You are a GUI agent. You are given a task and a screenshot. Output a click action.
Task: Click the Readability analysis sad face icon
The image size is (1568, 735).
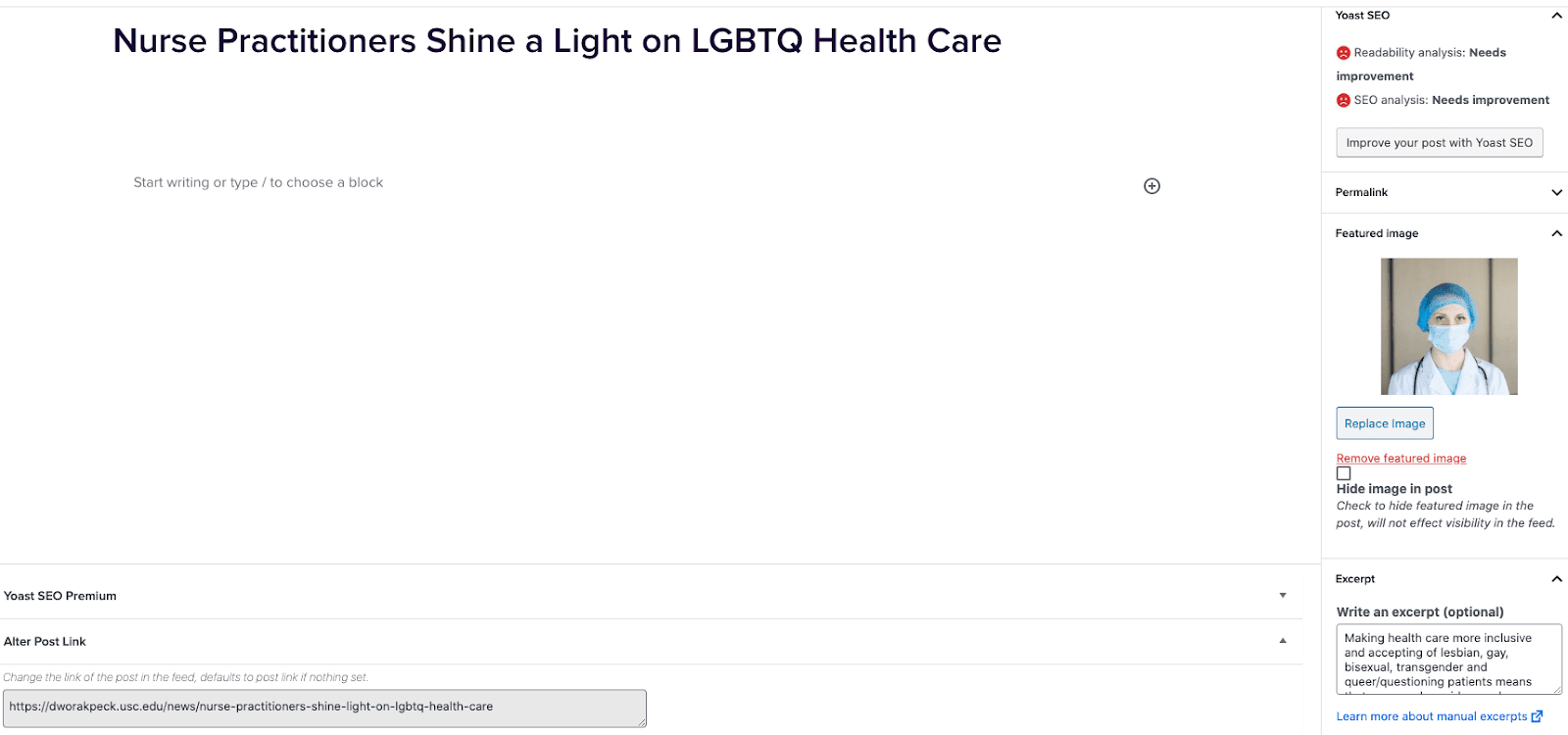tap(1343, 53)
